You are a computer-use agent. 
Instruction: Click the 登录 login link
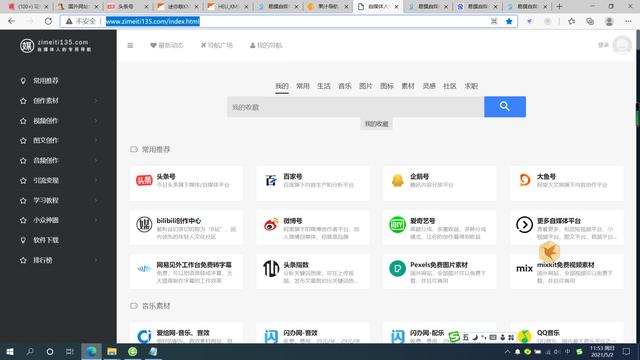603,45
